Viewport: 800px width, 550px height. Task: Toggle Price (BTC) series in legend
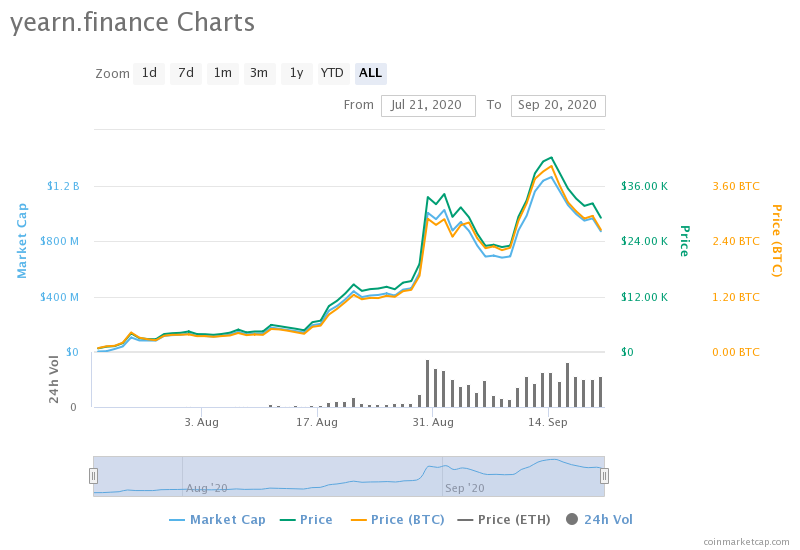pos(398,519)
